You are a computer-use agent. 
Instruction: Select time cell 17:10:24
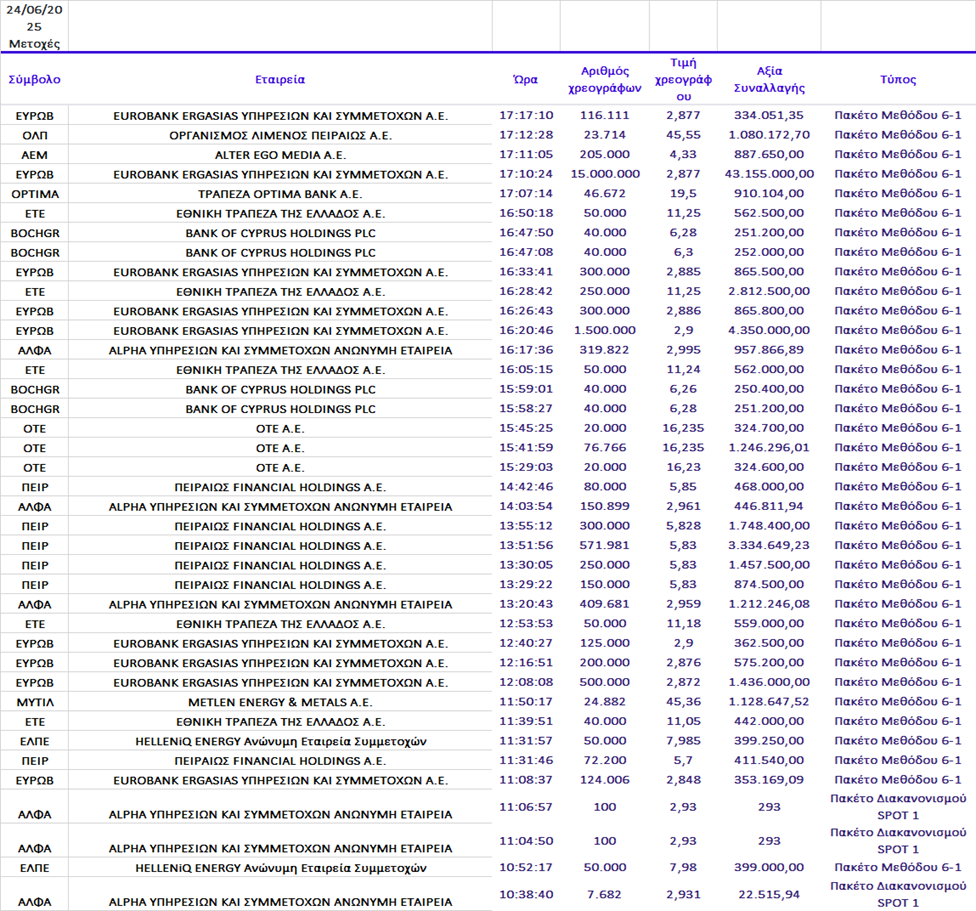[526, 174]
